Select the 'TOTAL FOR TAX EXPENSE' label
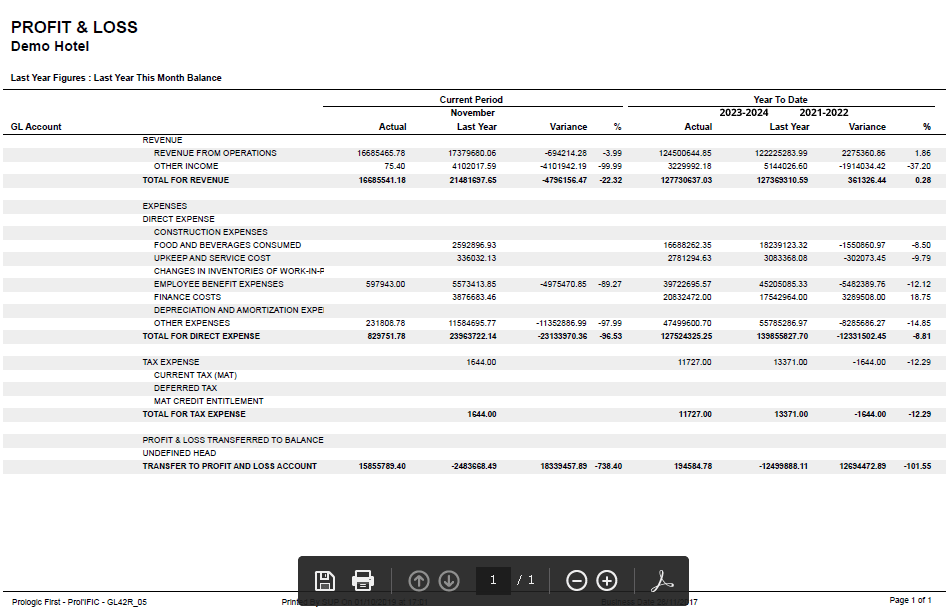 (x=194, y=414)
